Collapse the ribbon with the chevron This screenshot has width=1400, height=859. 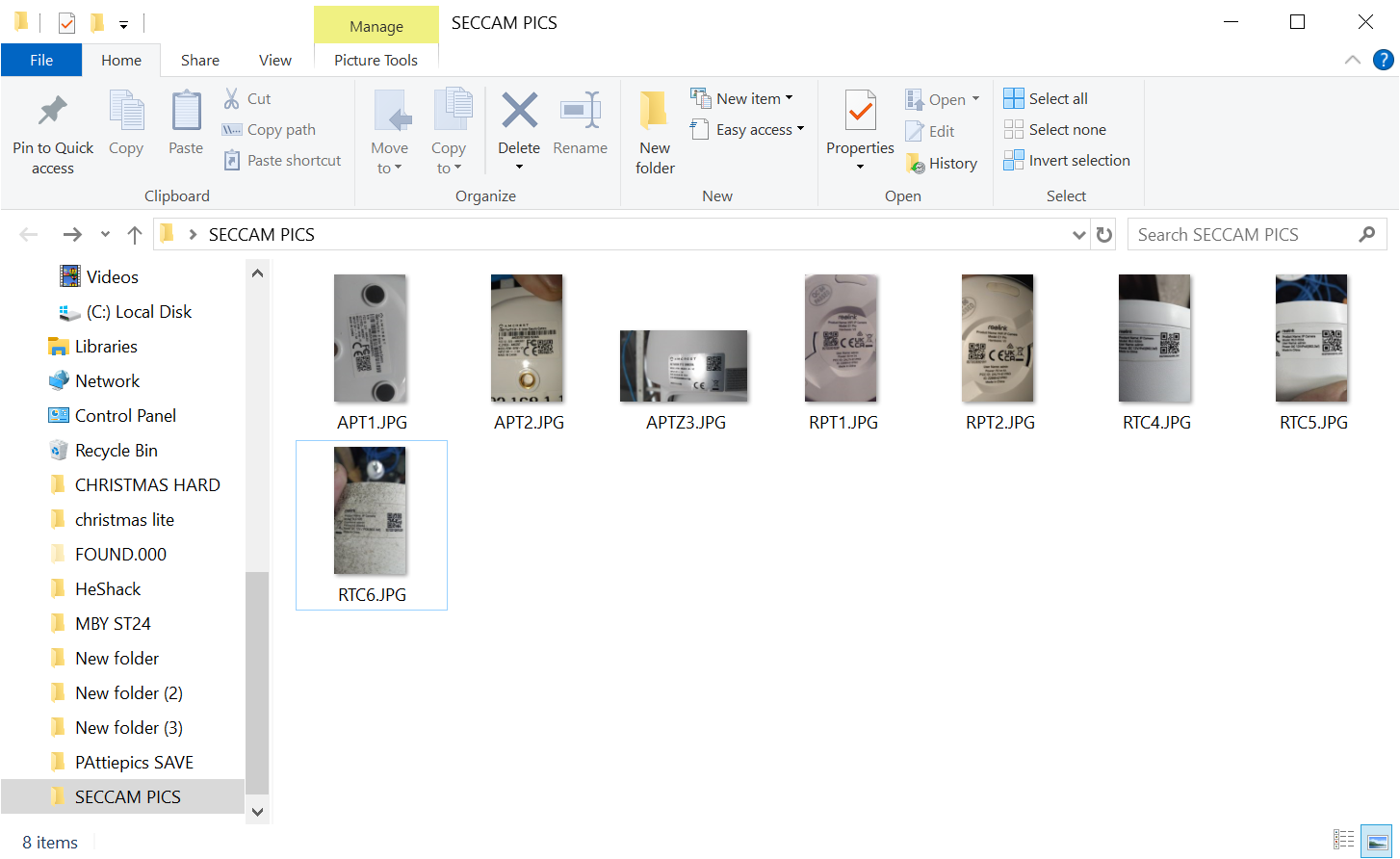point(1353,60)
